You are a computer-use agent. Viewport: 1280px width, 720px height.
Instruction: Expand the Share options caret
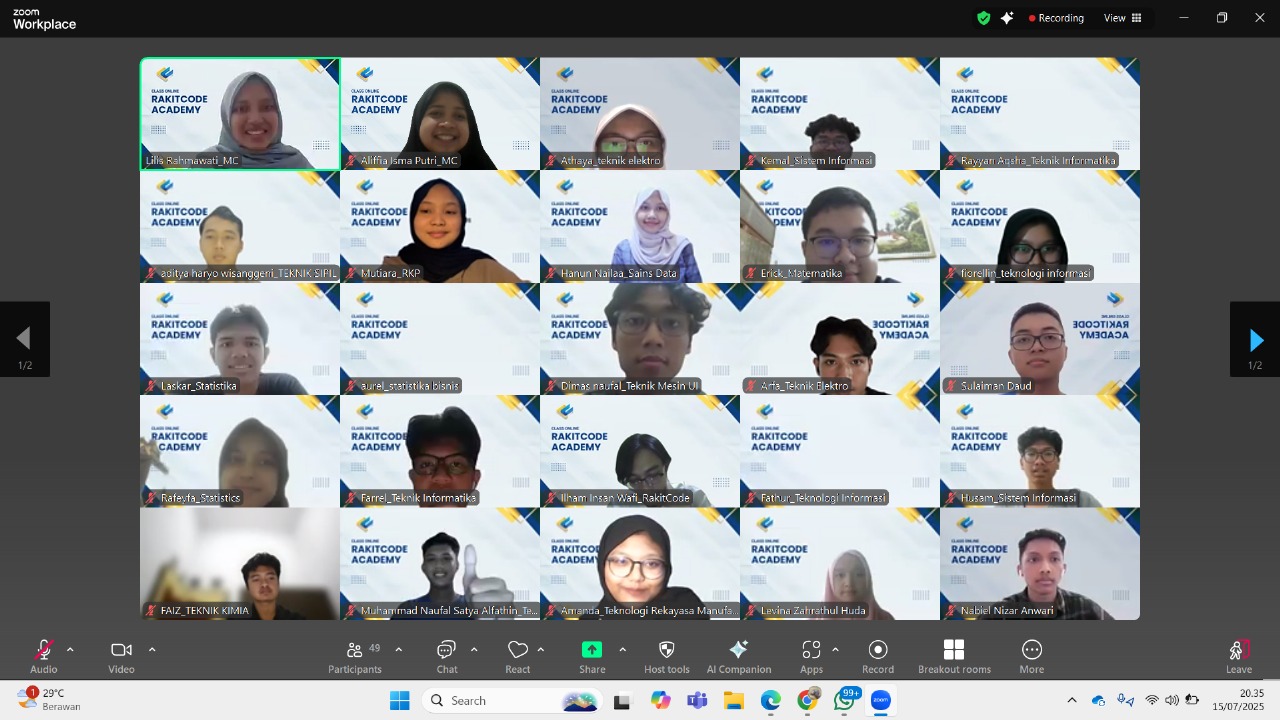pos(622,650)
